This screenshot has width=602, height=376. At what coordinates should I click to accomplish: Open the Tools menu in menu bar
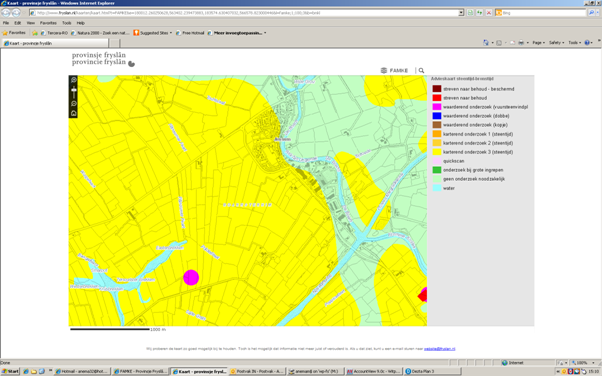pyautogui.click(x=67, y=23)
